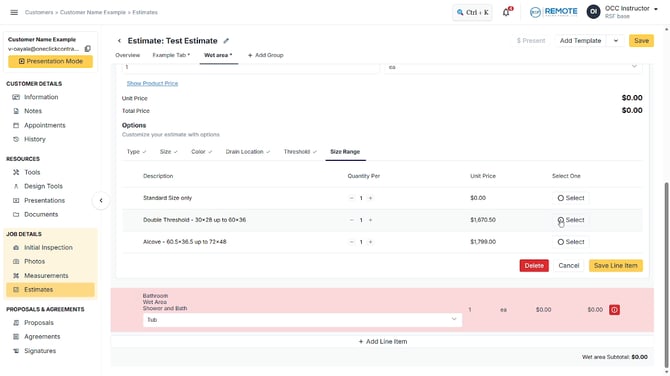Switch to the Drain Location tab

pyautogui.click(x=247, y=152)
